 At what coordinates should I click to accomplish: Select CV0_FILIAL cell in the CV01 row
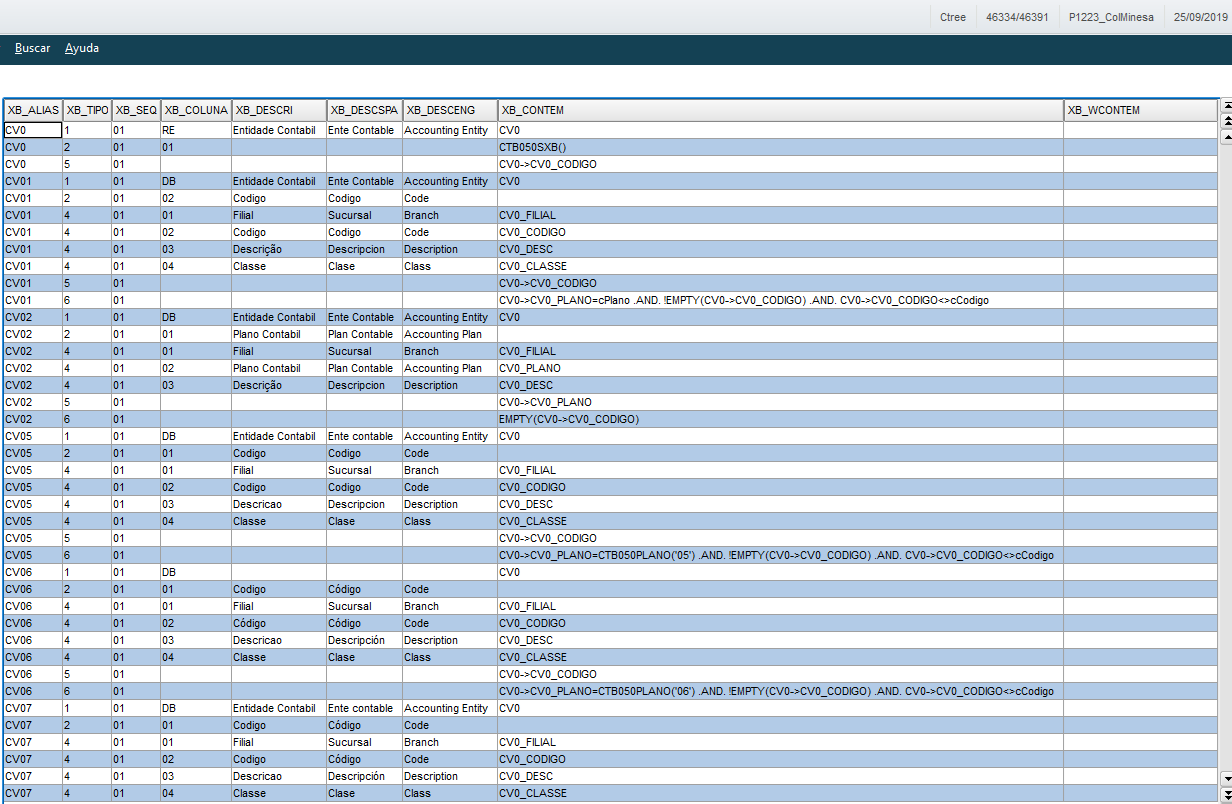pyautogui.click(x=780, y=215)
